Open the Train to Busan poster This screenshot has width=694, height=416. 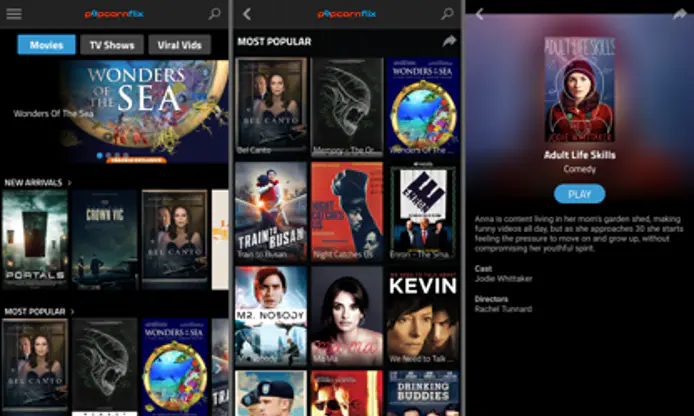click(x=270, y=210)
